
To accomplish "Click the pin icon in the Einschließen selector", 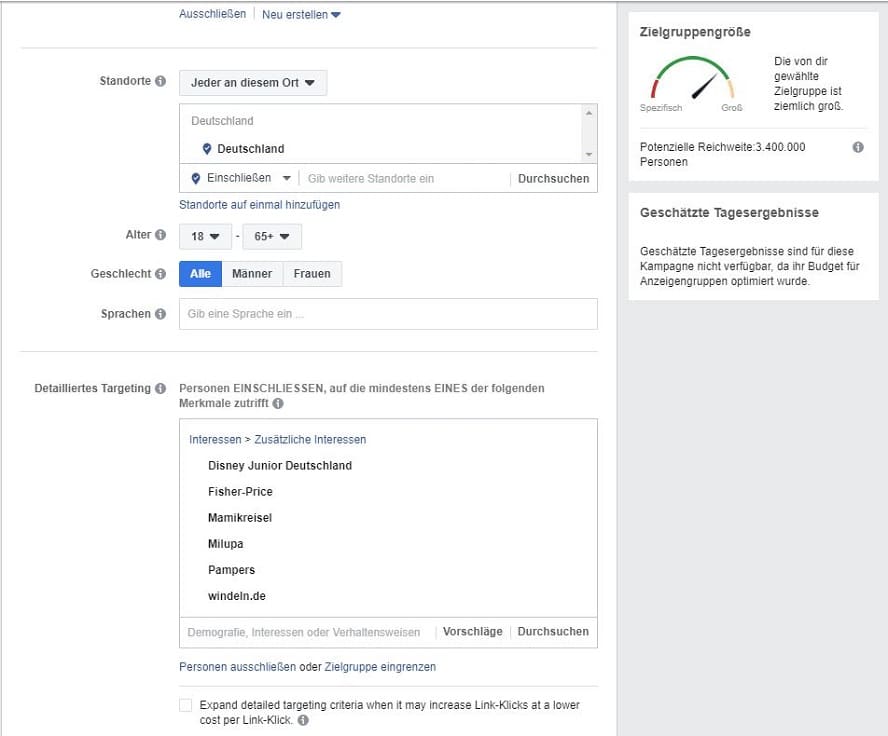I will [x=196, y=178].
